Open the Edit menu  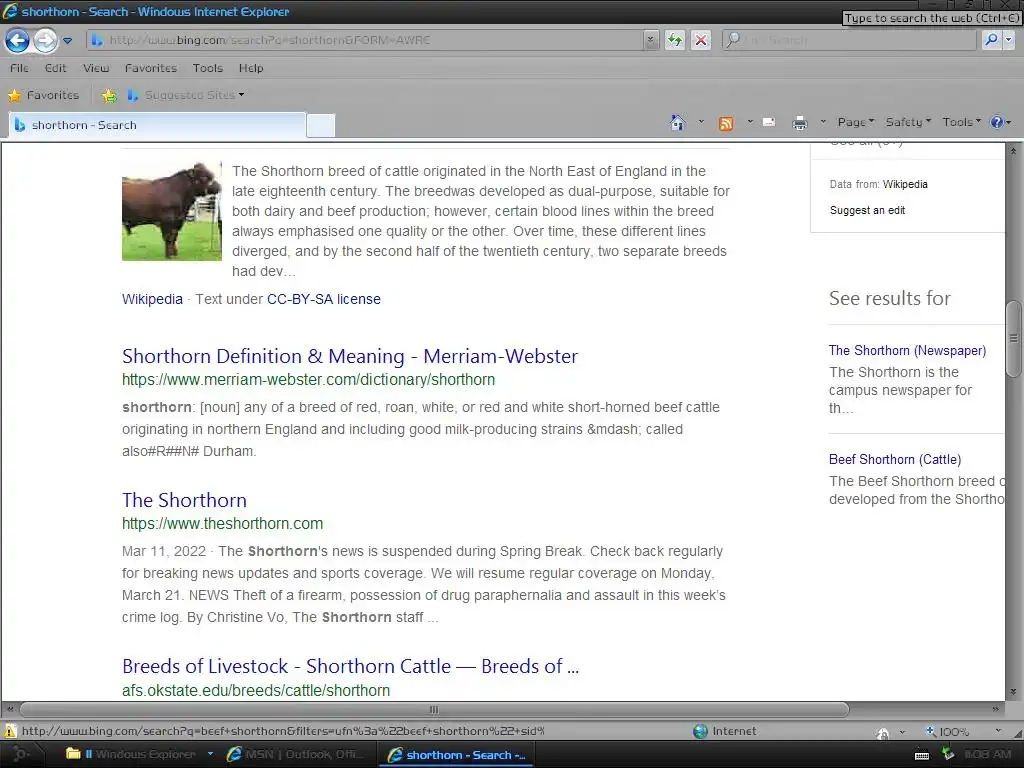tap(56, 68)
